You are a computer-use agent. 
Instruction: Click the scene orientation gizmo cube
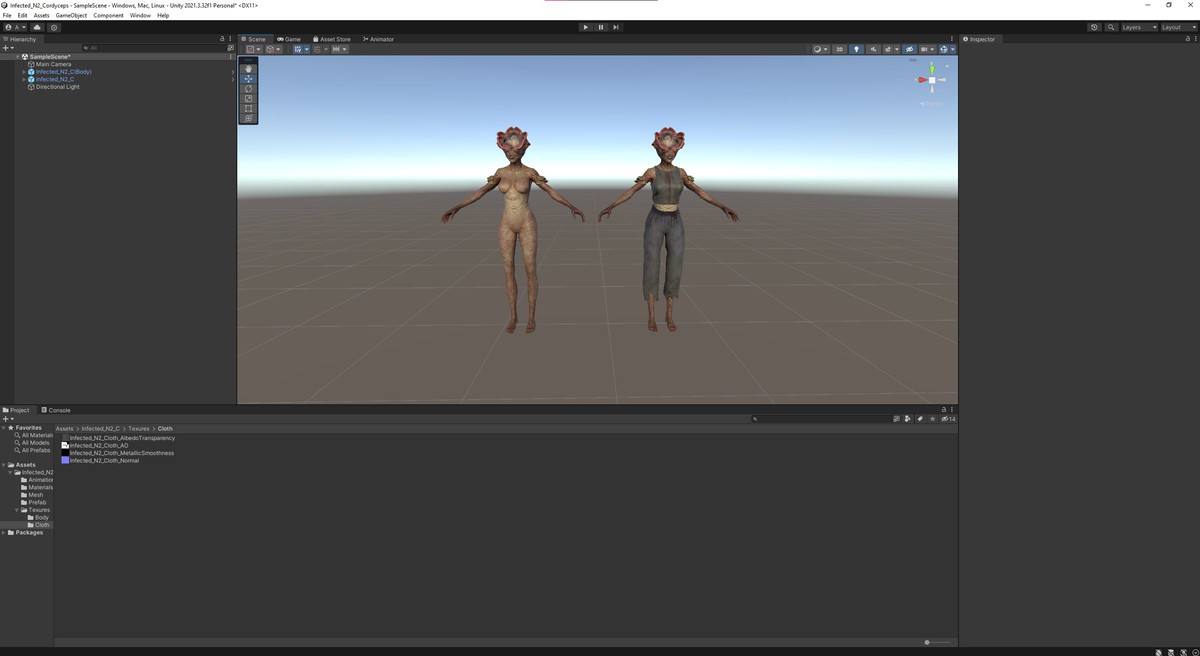pyautogui.click(x=931, y=80)
